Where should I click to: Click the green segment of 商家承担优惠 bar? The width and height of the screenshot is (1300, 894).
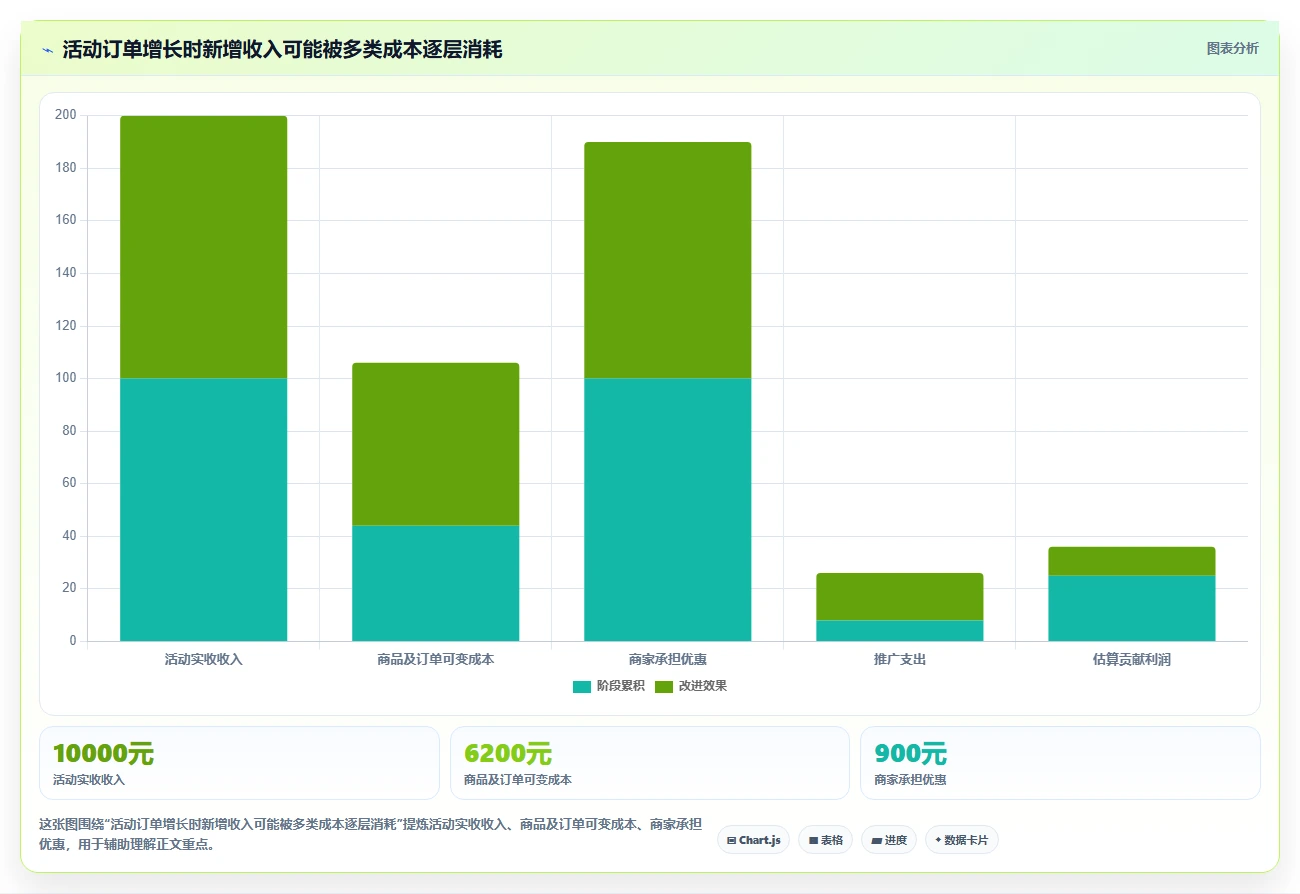(667, 260)
